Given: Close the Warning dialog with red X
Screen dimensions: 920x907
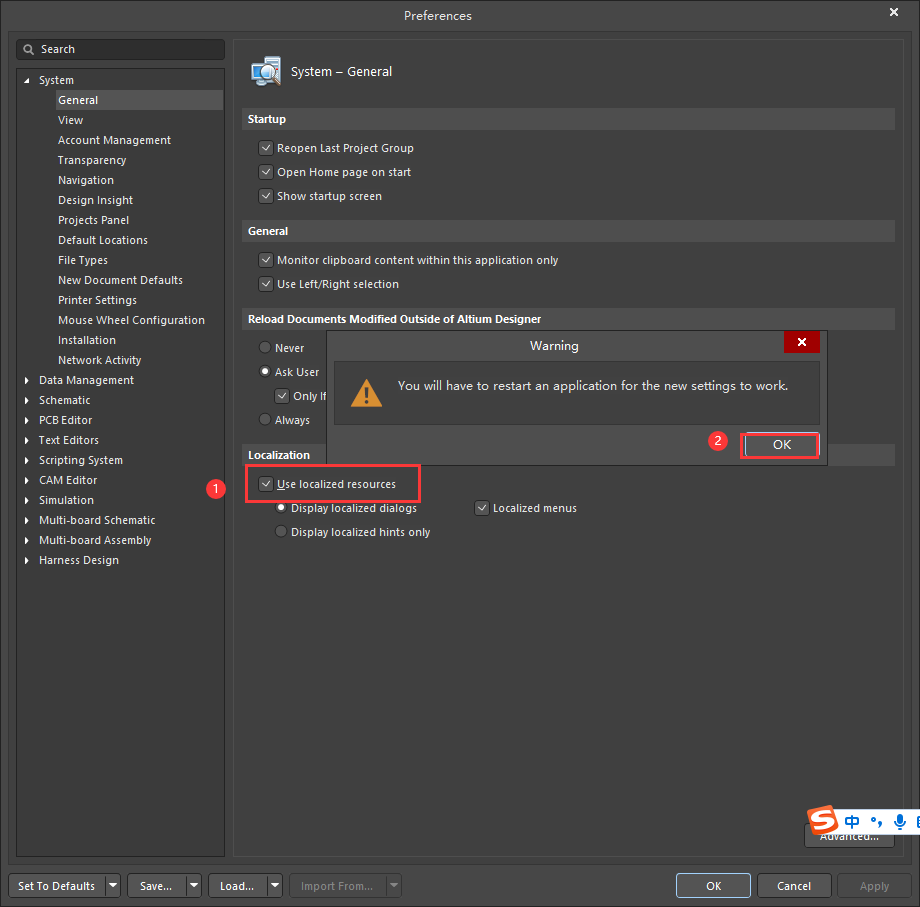Looking at the screenshot, I should tap(801, 342).
